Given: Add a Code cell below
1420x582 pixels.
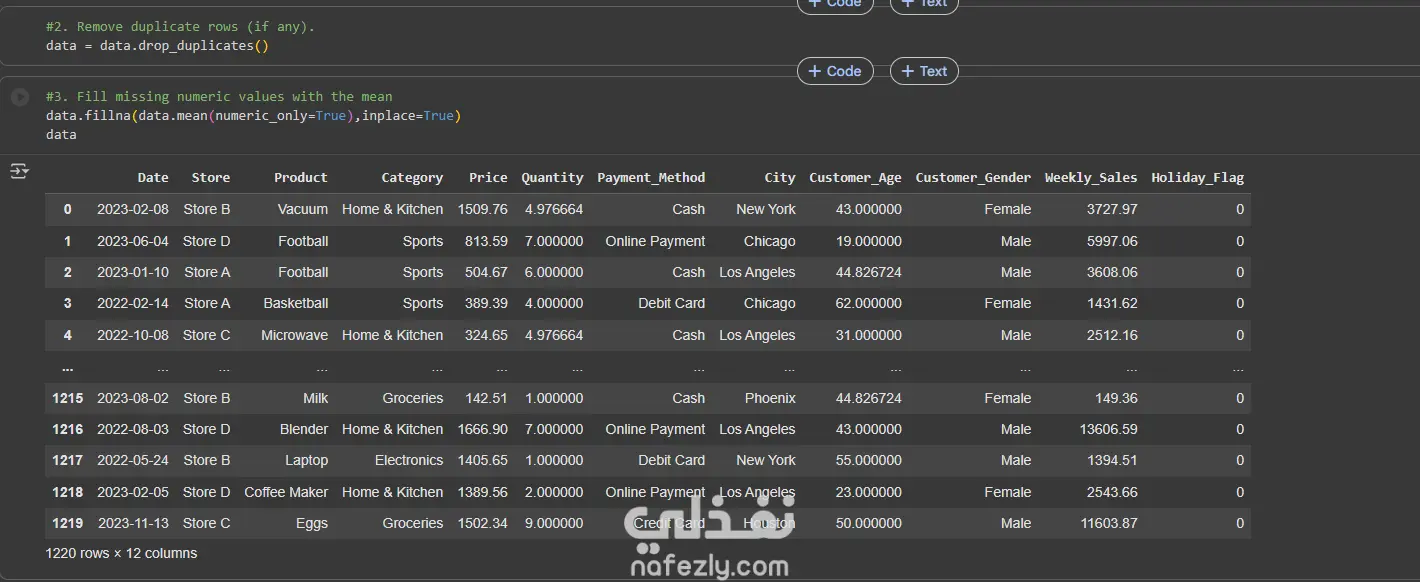Looking at the screenshot, I should click(x=835, y=71).
